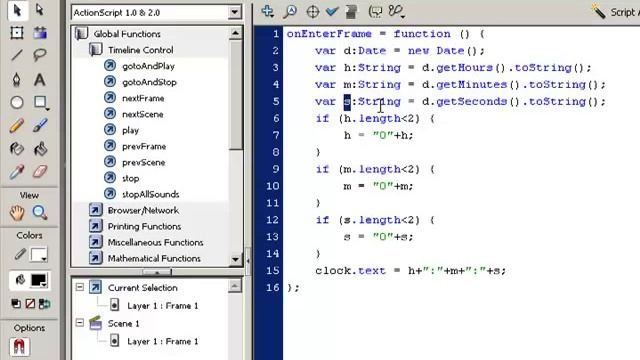Viewport: 640px width, 360px height.
Task: Click actions toolbox scroll down arrow
Action: click(x=236, y=259)
